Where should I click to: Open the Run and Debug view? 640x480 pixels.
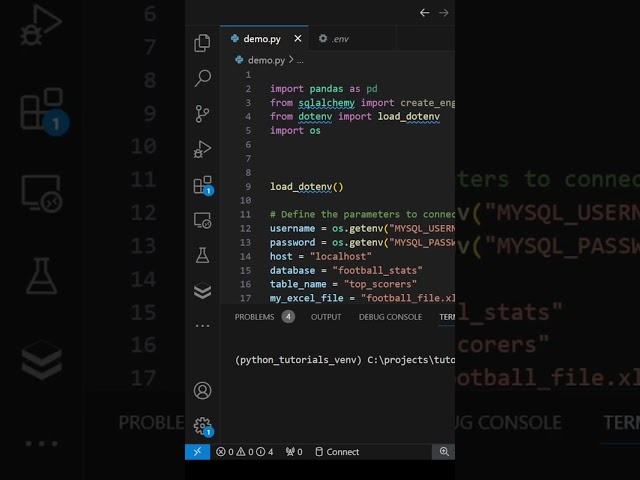pos(203,149)
